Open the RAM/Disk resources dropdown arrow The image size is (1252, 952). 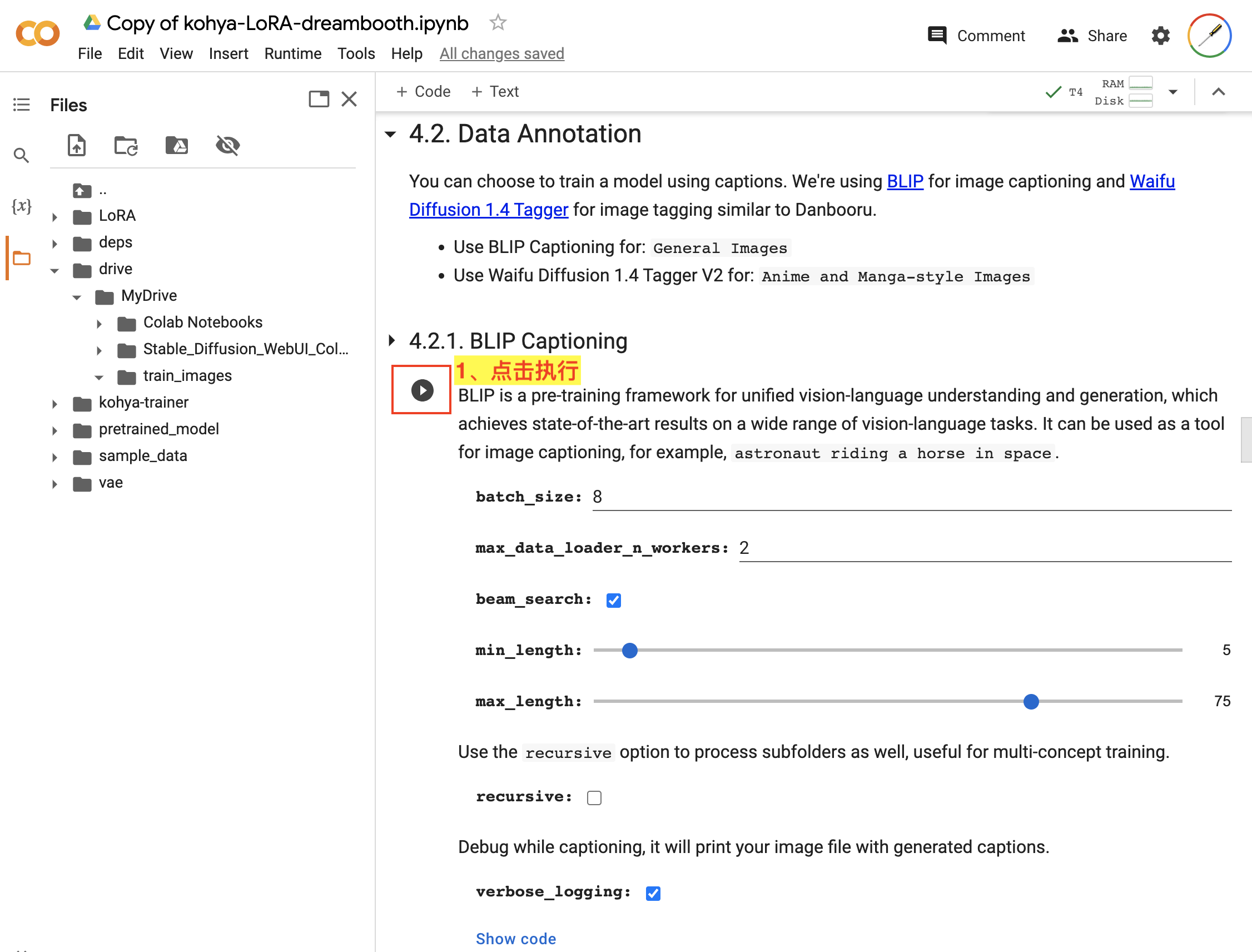coord(1172,92)
